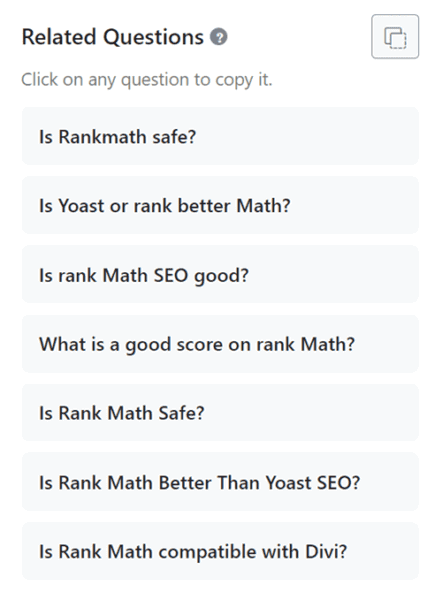Copy every related question with the top-right button
The height and width of the screenshot is (600, 442).
tap(395, 37)
